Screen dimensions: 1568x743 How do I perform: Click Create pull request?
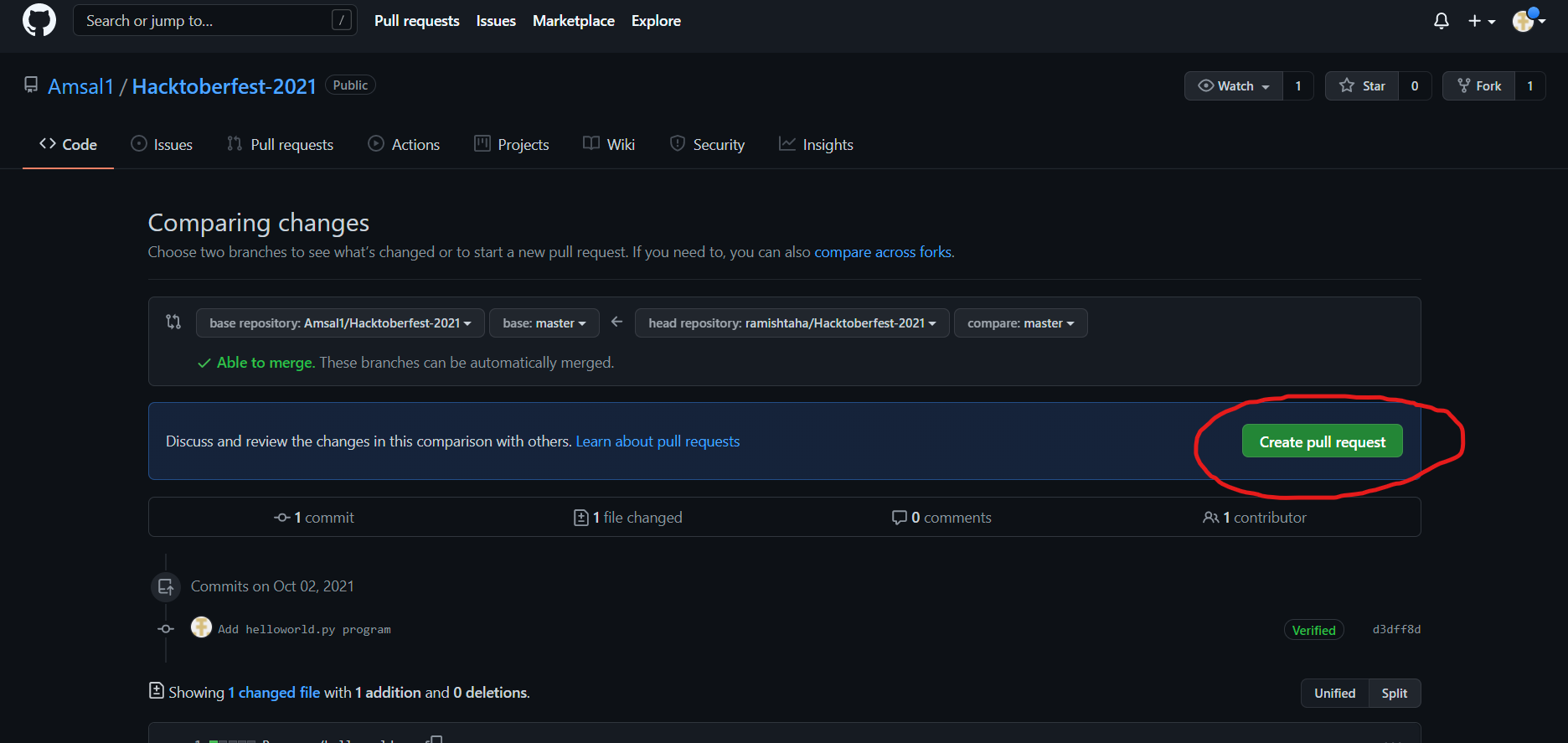click(1323, 441)
